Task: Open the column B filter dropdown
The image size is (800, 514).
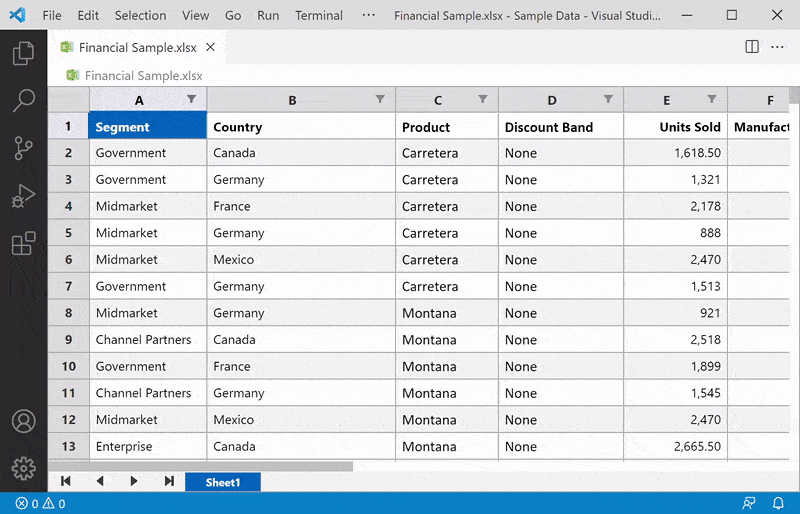Action: pyautogui.click(x=380, y=99)
